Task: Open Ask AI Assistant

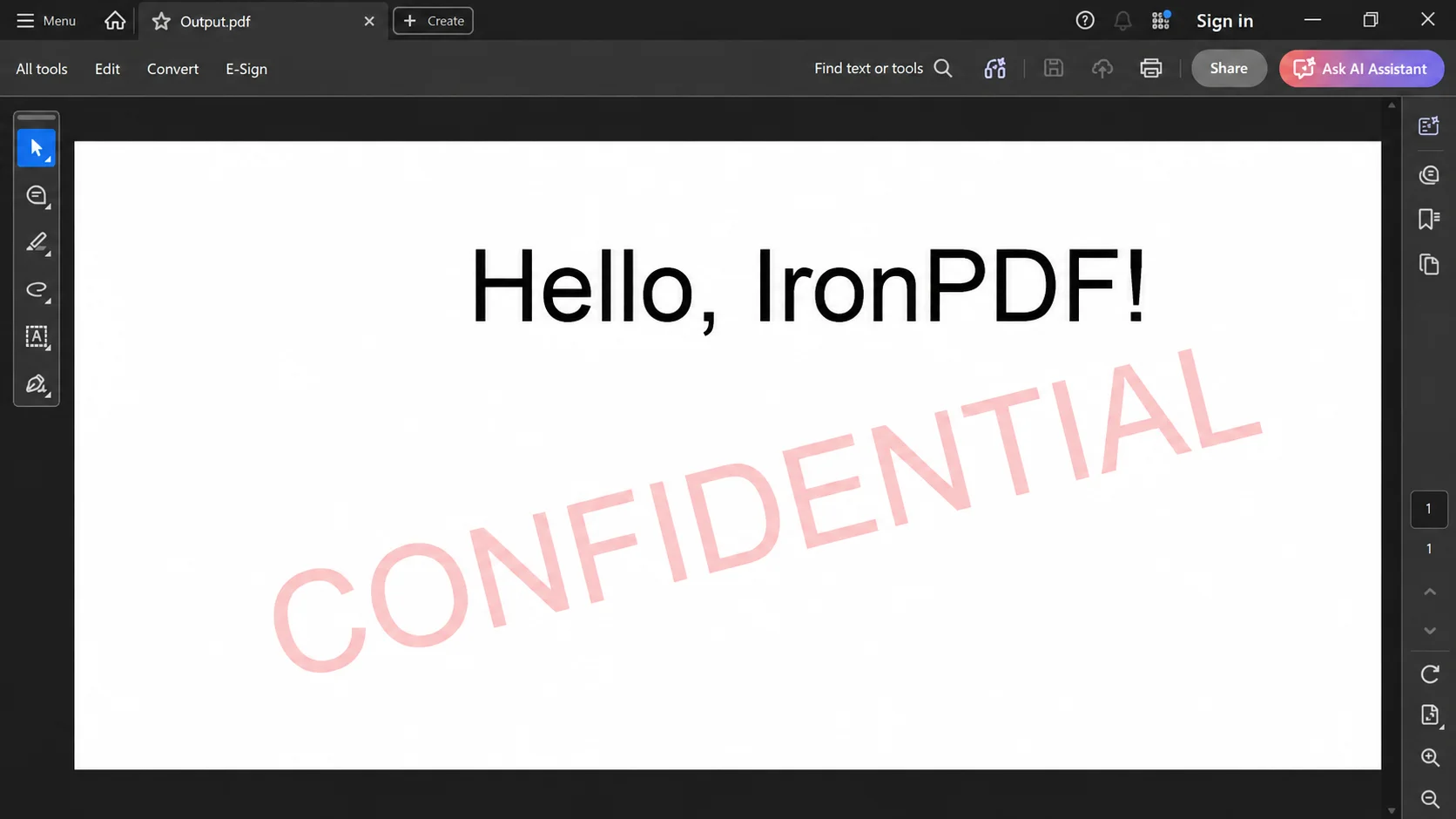Action: 1361,68
